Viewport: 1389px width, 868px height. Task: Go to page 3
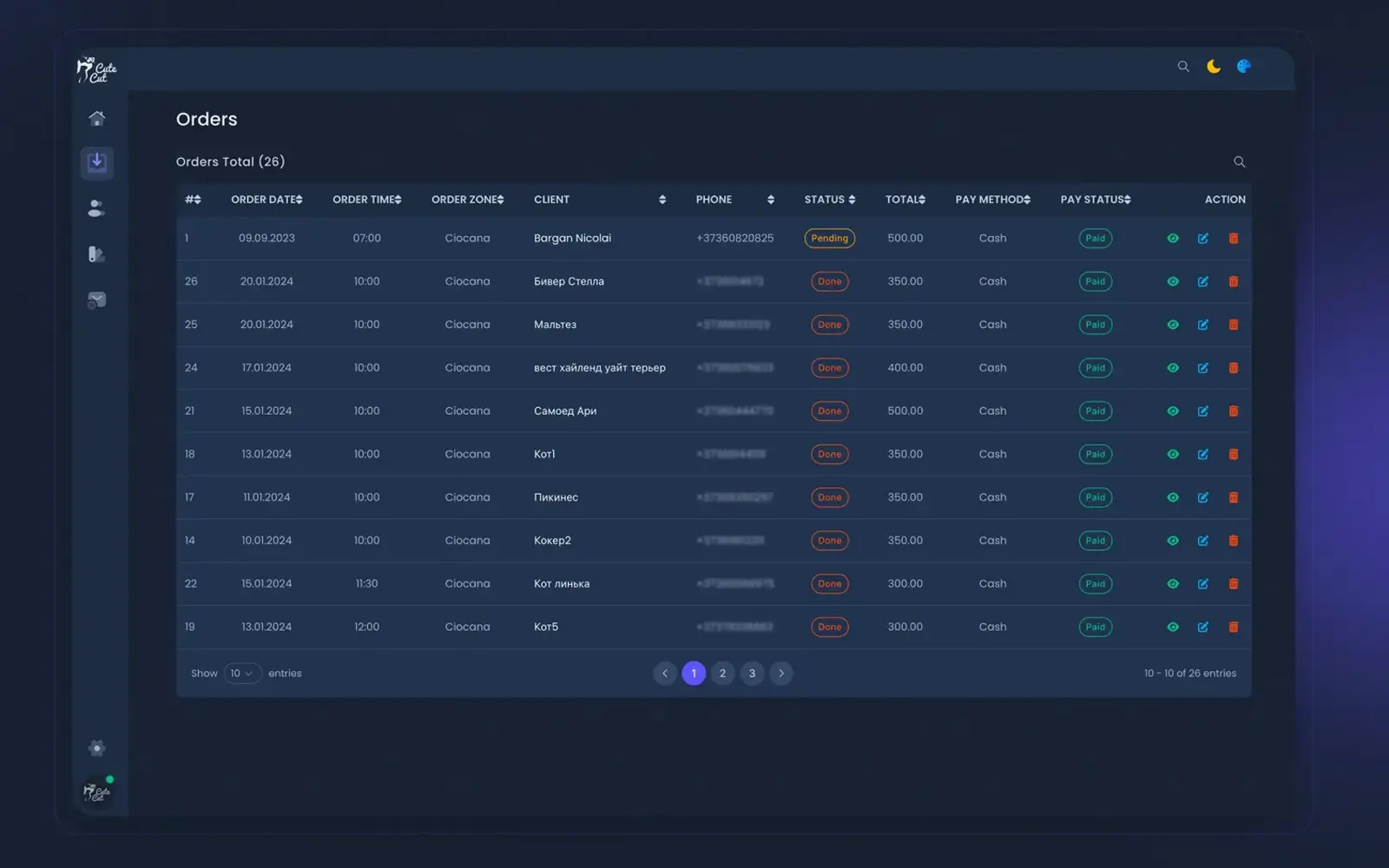pos(752,674)
